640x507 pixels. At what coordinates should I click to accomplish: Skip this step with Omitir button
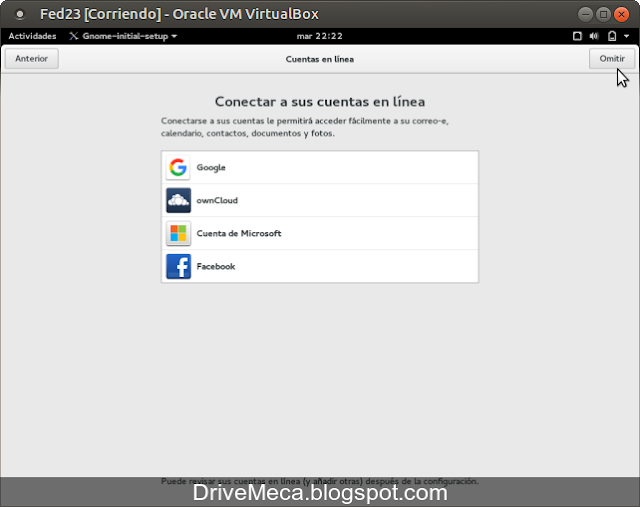[x=612, y=59]
